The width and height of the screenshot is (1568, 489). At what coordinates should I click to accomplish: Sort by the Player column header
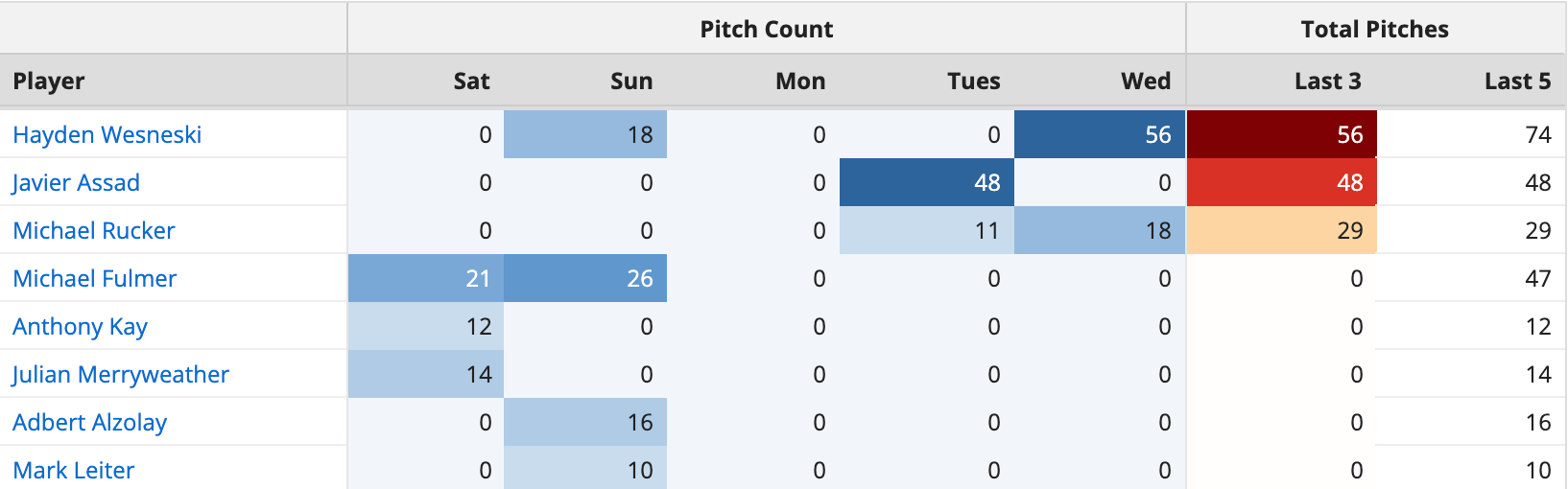(x=49, y=81)
